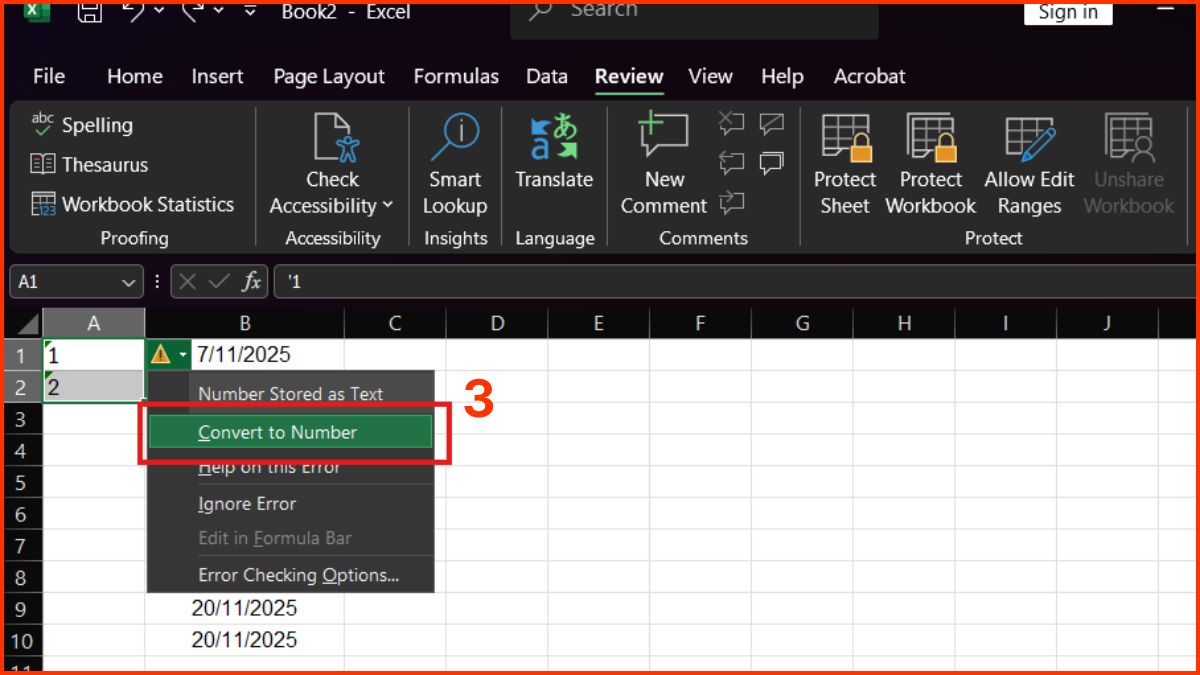Image resolution: width=1200 pixels, height=675 pixels.
Task: Insert a New Comment
Action: click(x=664, y=165)
